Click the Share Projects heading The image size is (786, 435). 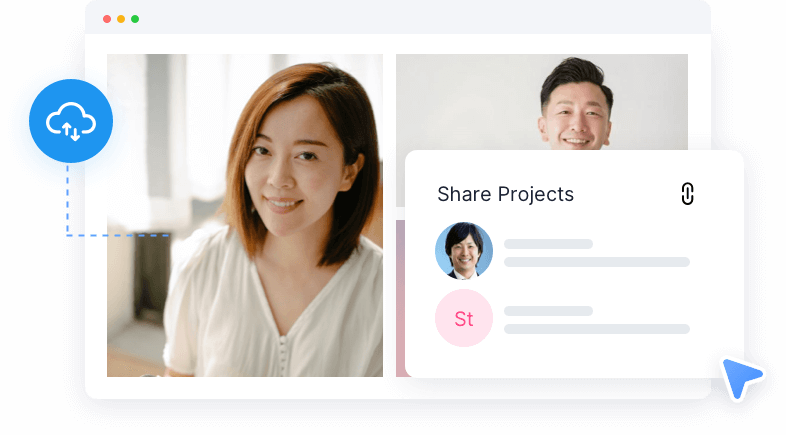tap(505, 194)
